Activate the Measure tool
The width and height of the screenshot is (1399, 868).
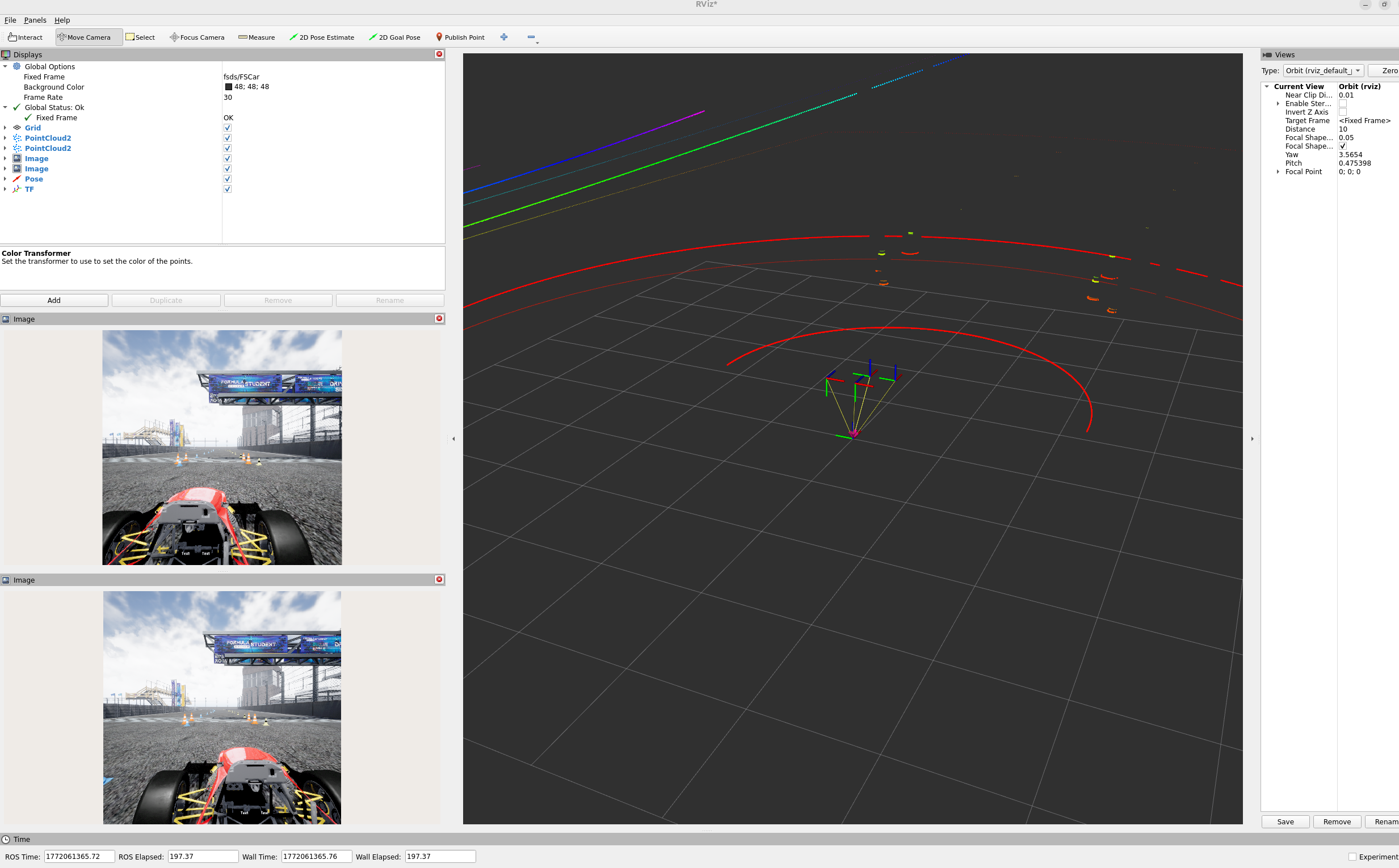pos(256,37)
